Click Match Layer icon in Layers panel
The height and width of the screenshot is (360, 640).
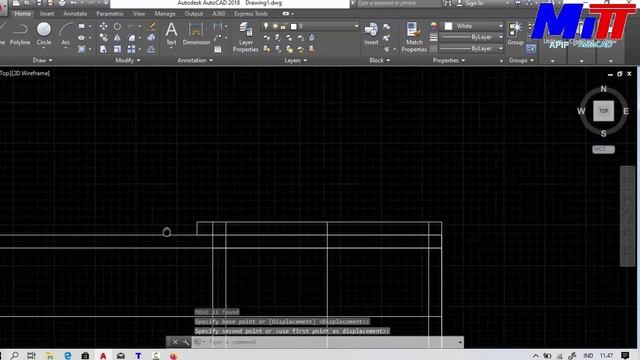coord(312,49)
